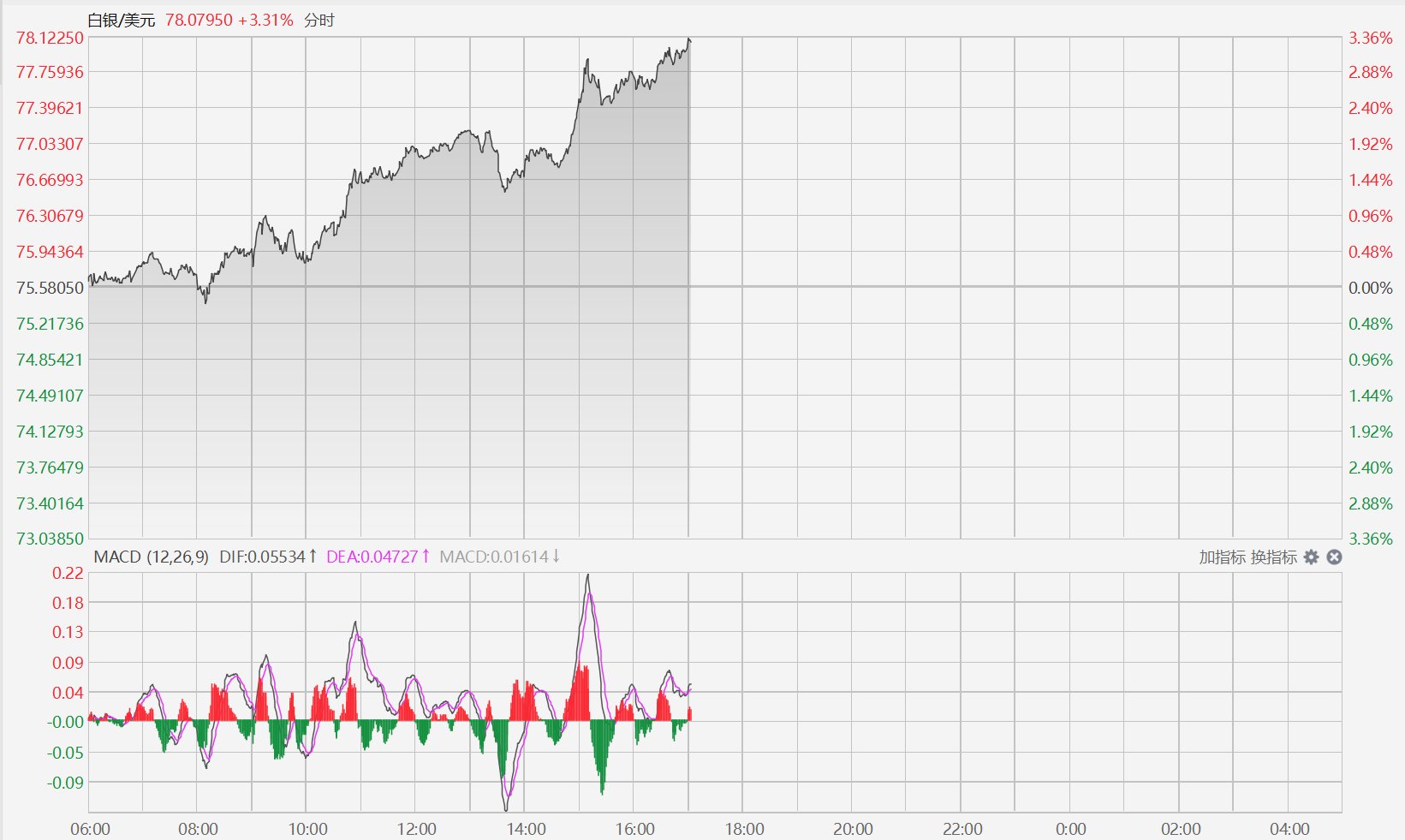This screenshot has width=1405, height=840.
Task: Close the MACD indicator panel
Action: 1334,557
